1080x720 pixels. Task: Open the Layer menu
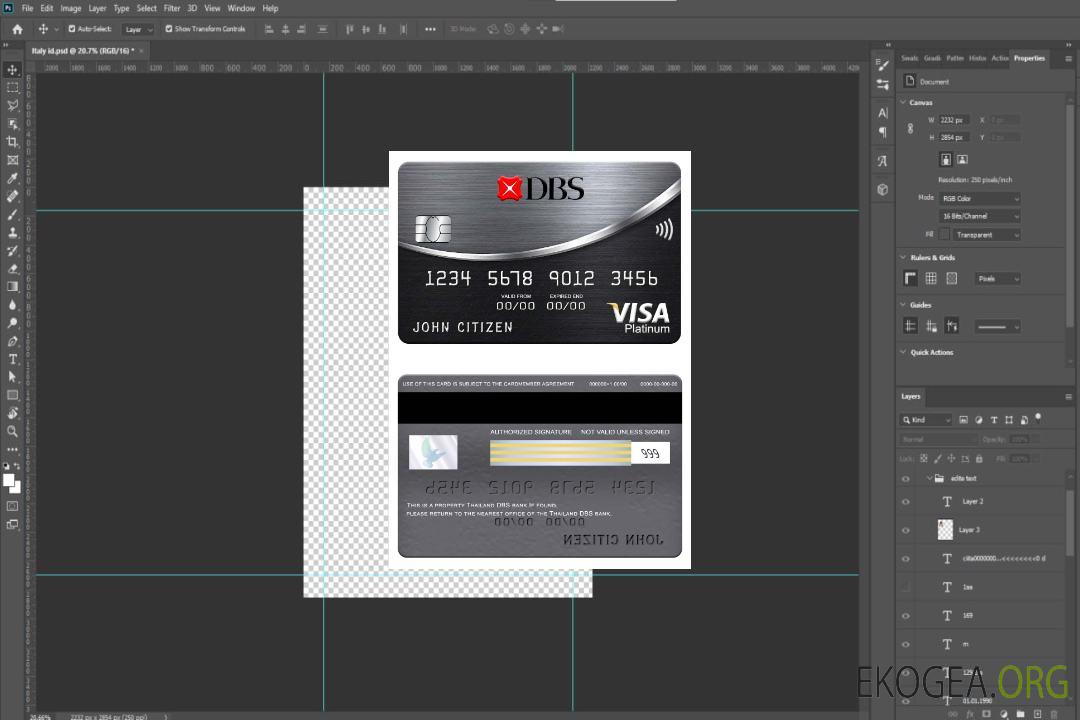(x=97, y=8)
